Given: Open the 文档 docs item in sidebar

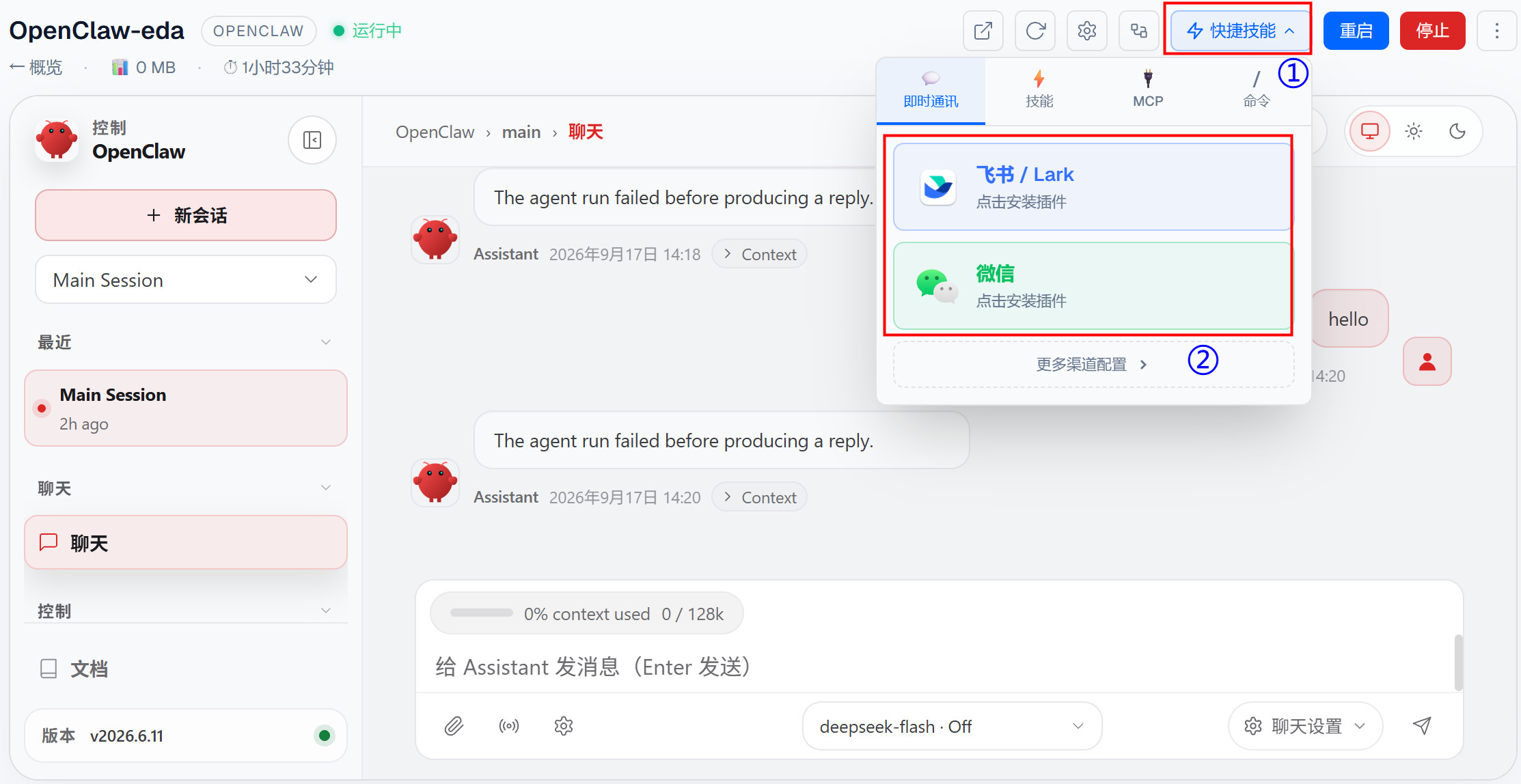Looking at the screenshot, I should (186, 669).
